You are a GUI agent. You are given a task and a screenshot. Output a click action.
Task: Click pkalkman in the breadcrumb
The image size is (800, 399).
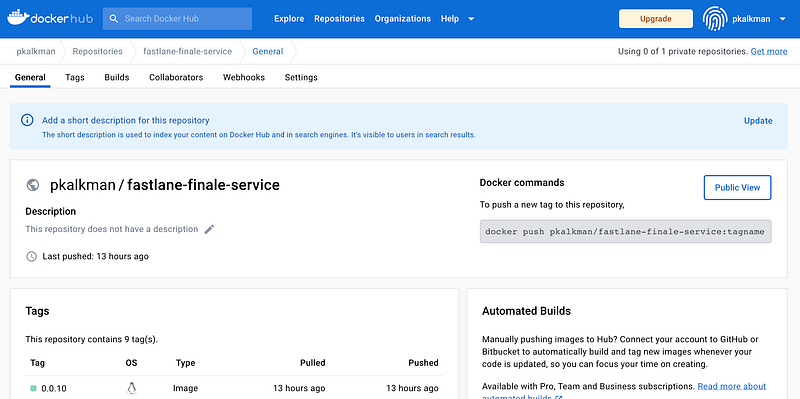(x=36, y=52)
